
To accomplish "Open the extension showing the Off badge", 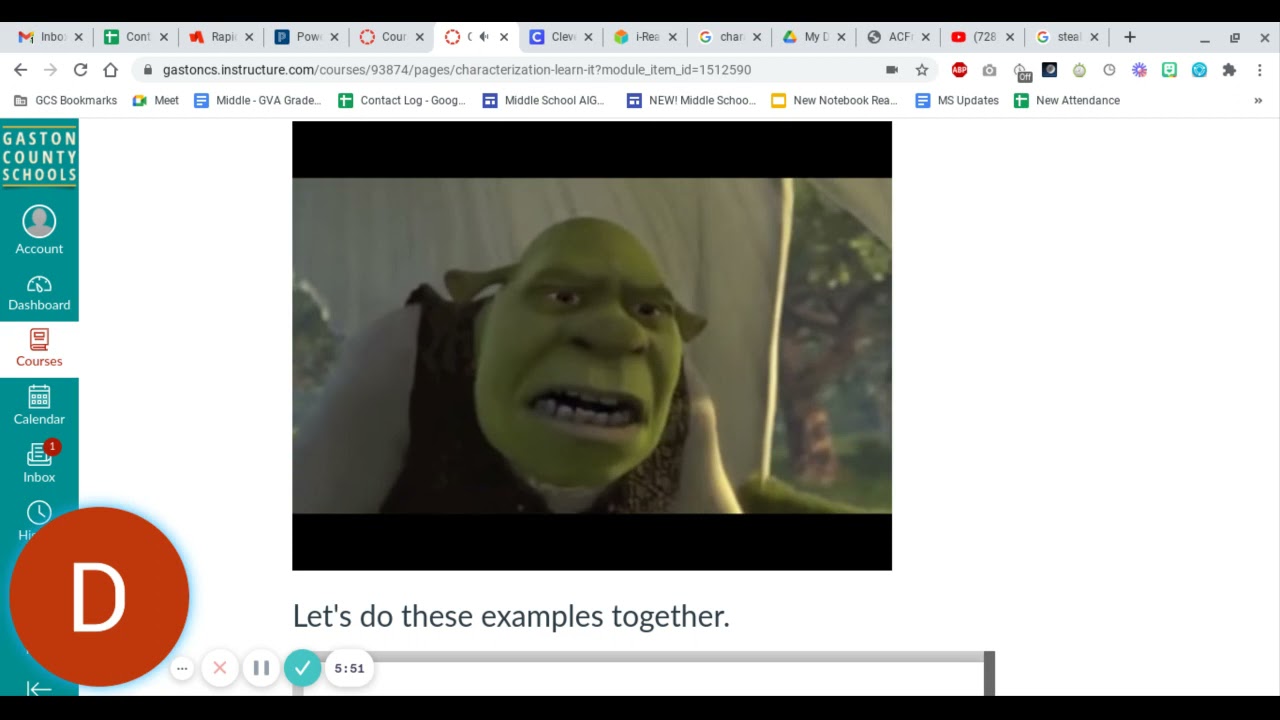I will pyautogui.click(x=1020, y=70).
